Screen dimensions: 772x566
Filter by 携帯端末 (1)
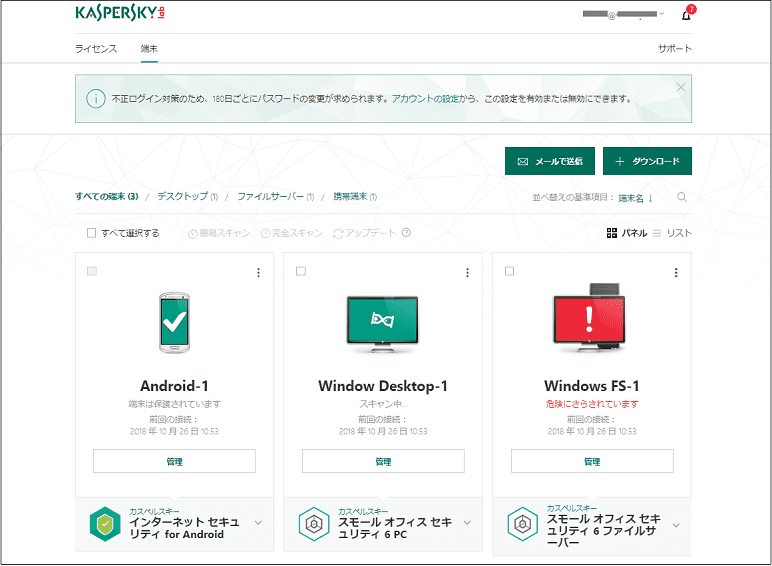[355, 196]
